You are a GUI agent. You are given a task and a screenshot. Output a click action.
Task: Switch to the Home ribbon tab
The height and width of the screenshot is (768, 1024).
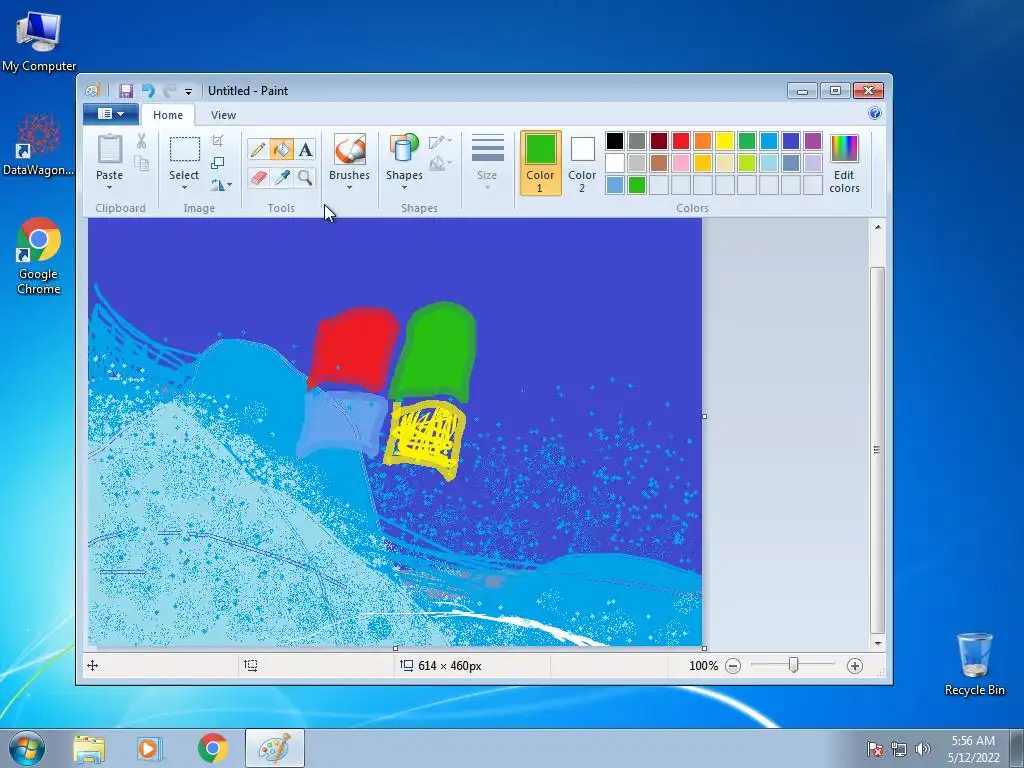pos(168,115)
